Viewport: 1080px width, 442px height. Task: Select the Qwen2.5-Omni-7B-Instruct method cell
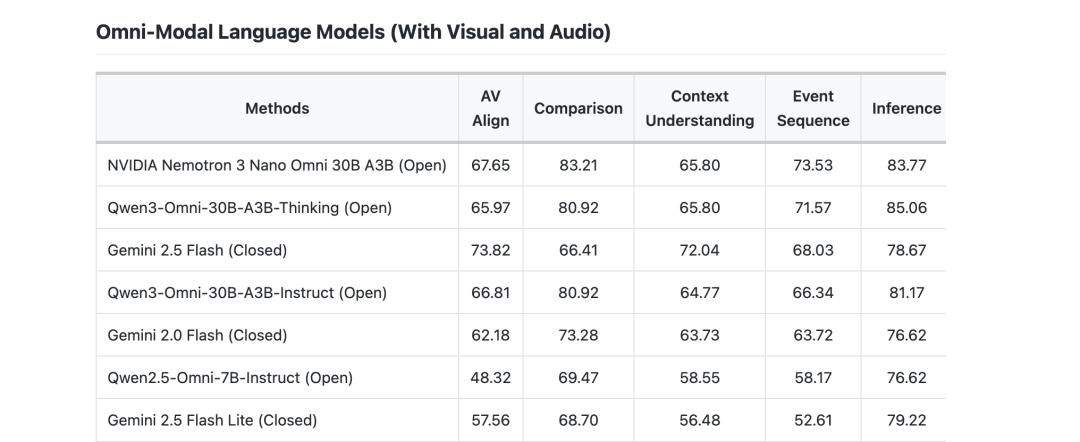tap(230, 378)
